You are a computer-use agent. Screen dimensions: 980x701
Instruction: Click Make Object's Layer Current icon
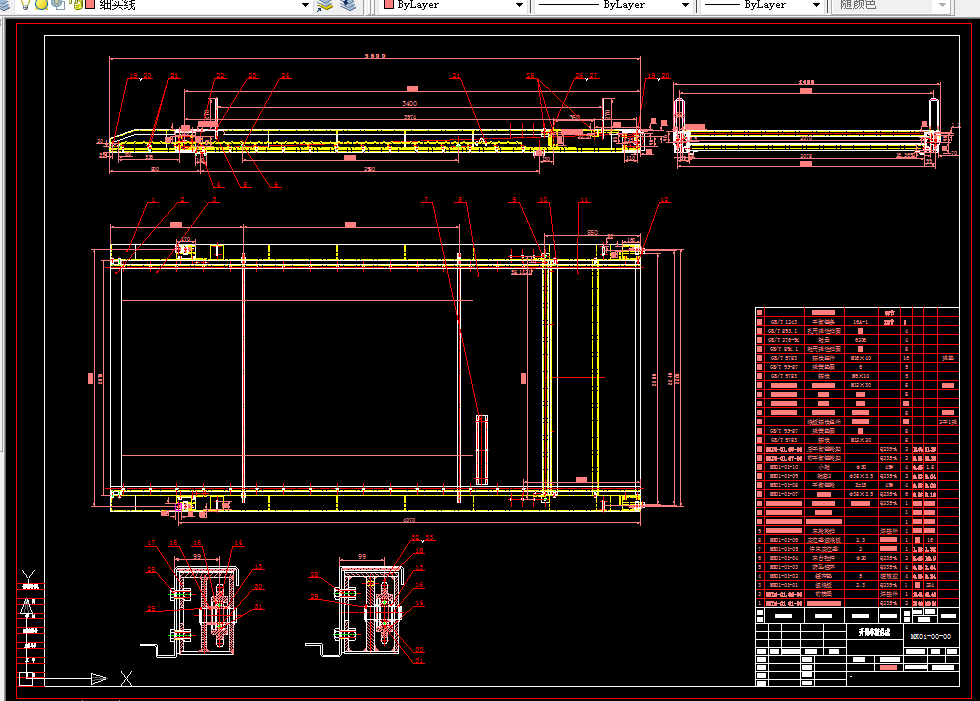click(325, 5)
